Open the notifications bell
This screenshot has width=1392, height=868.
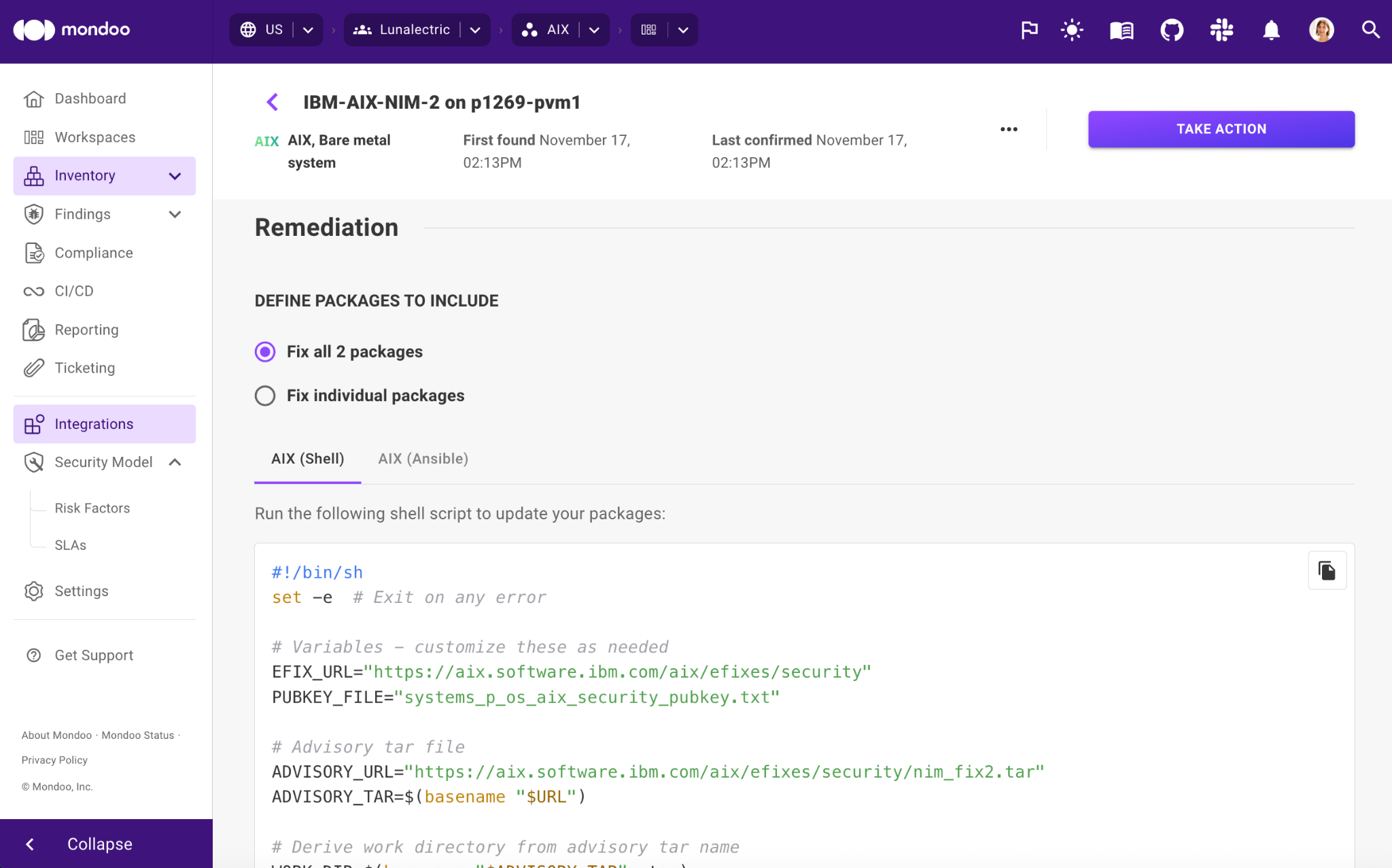coord(1271,30)
